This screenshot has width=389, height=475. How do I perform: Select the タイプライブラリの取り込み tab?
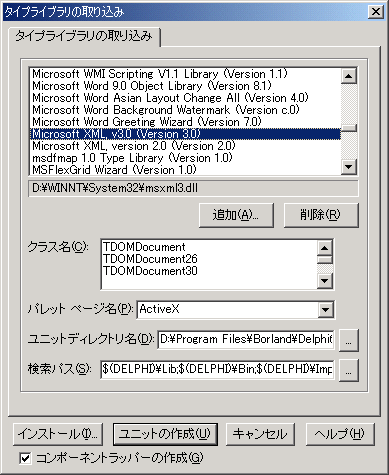[84, 36]
